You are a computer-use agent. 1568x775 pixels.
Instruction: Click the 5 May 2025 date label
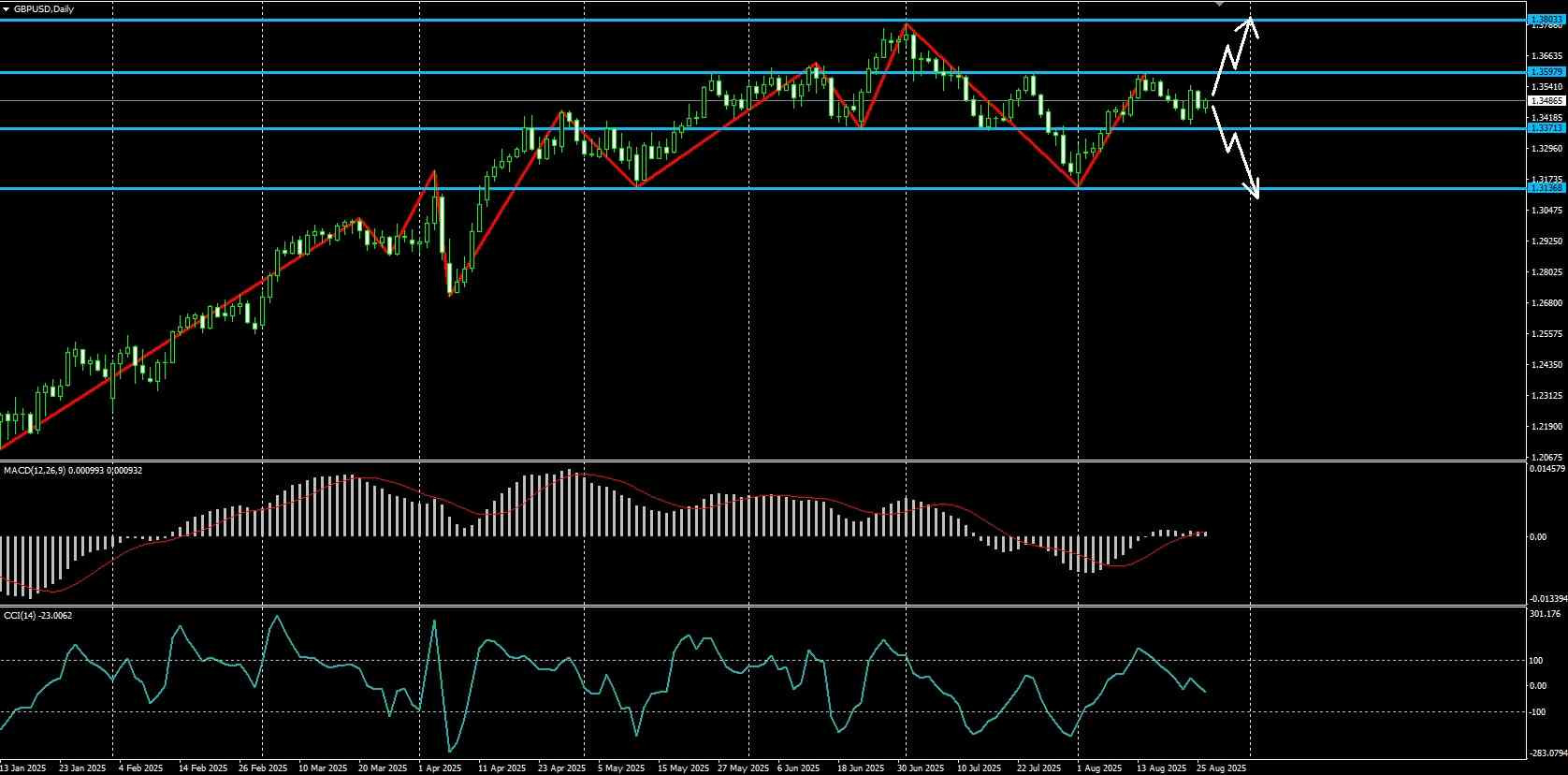tap(623, 768)
